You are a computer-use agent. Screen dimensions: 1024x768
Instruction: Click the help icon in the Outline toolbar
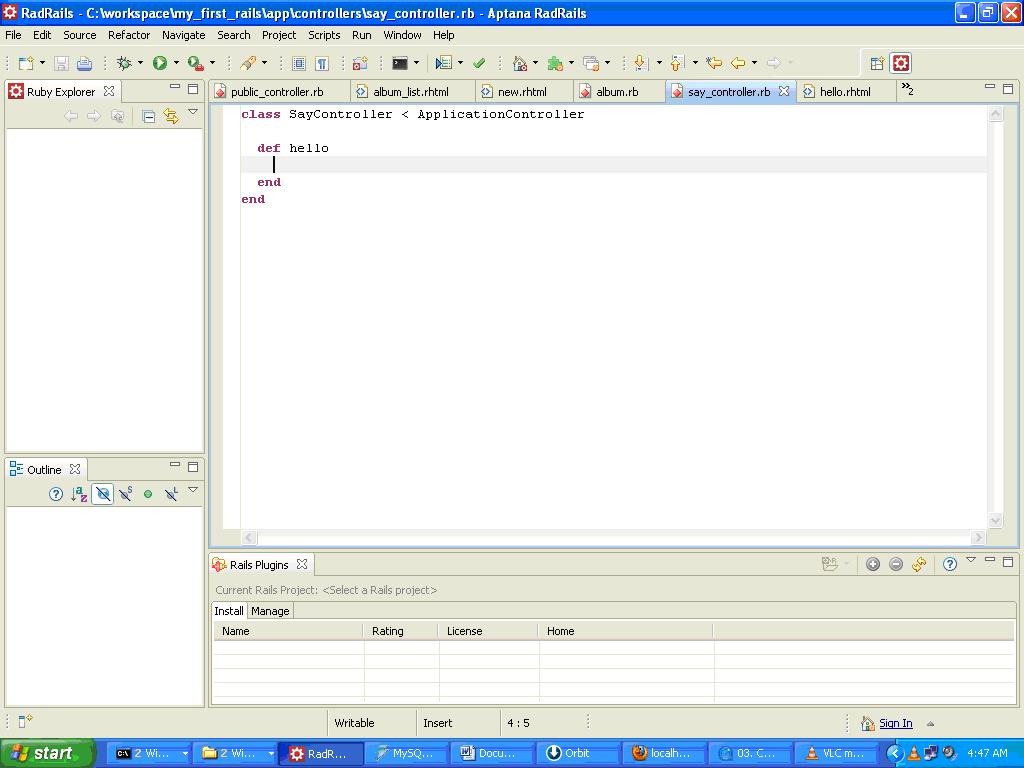tap(55, 493)
